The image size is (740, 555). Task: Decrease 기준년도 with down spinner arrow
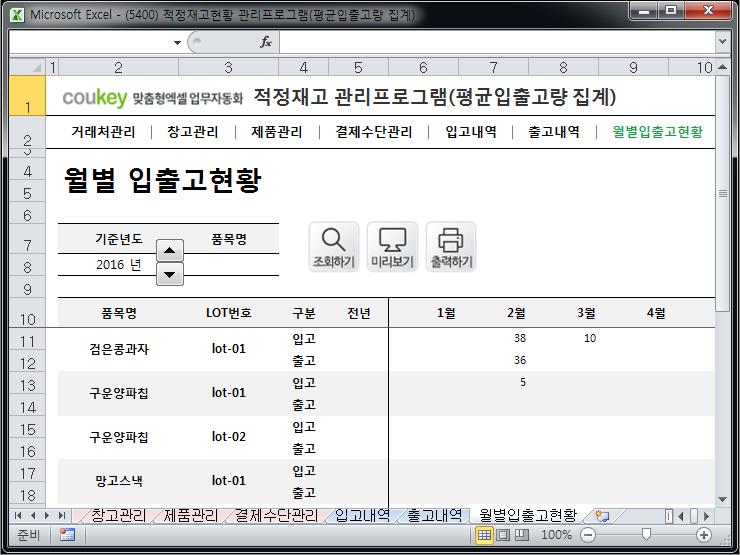(x=169, y=274)
